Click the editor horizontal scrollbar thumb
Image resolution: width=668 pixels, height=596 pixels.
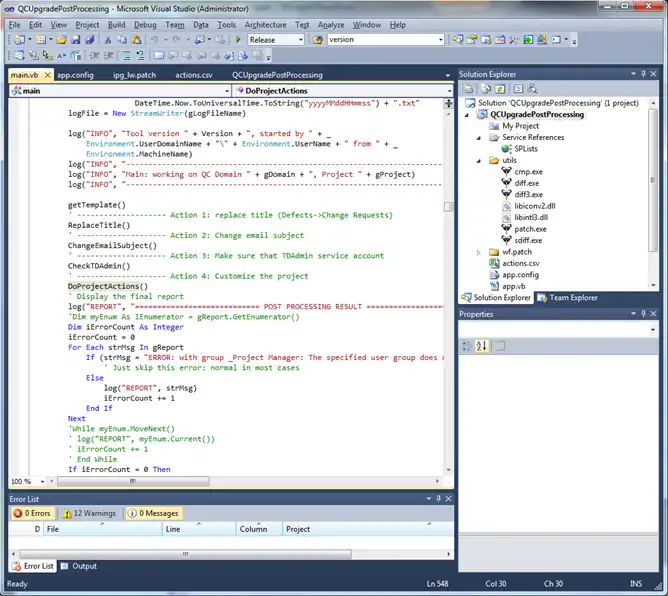(x=133, y=481)
